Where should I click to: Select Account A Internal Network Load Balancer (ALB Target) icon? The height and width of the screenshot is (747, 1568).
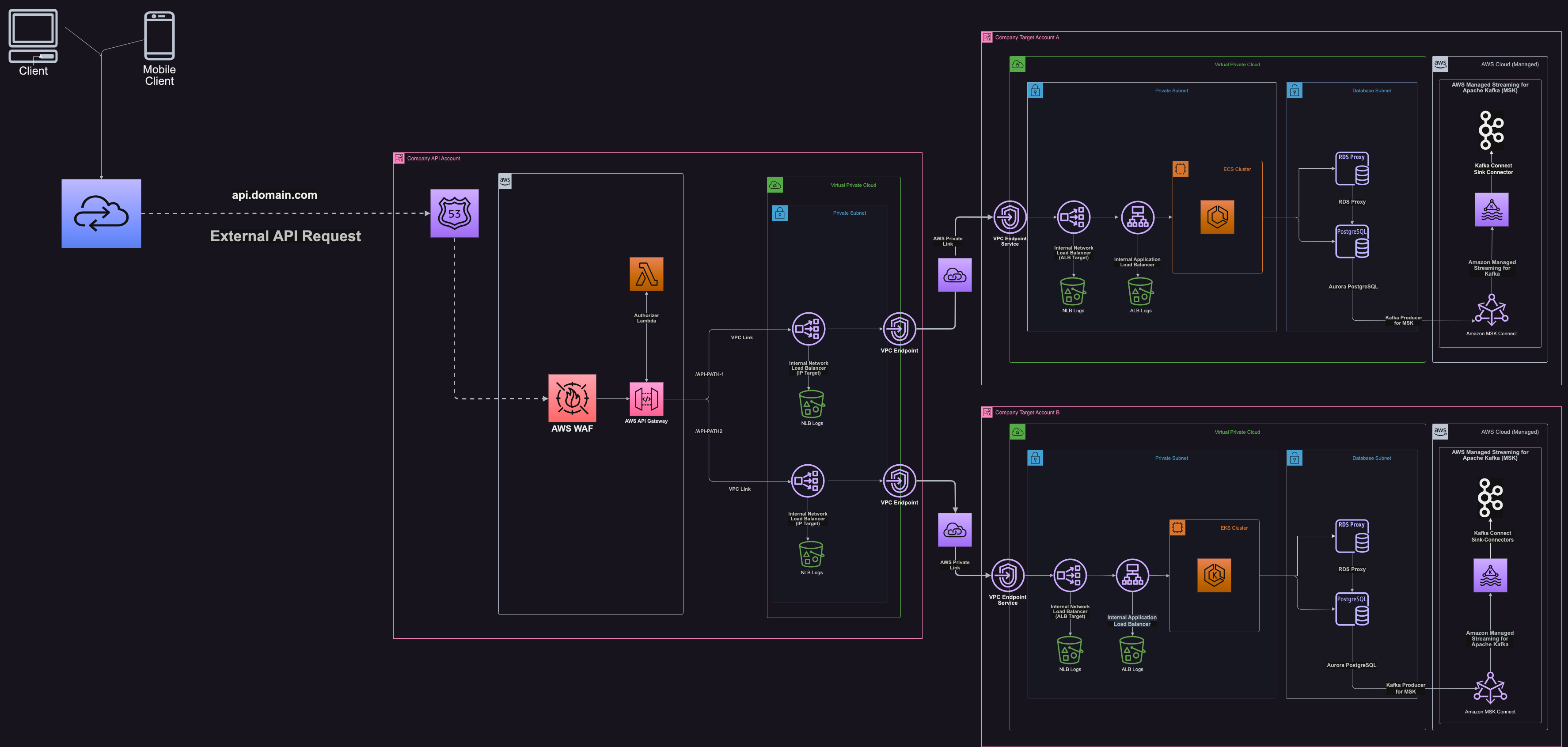click(1073, 217)
